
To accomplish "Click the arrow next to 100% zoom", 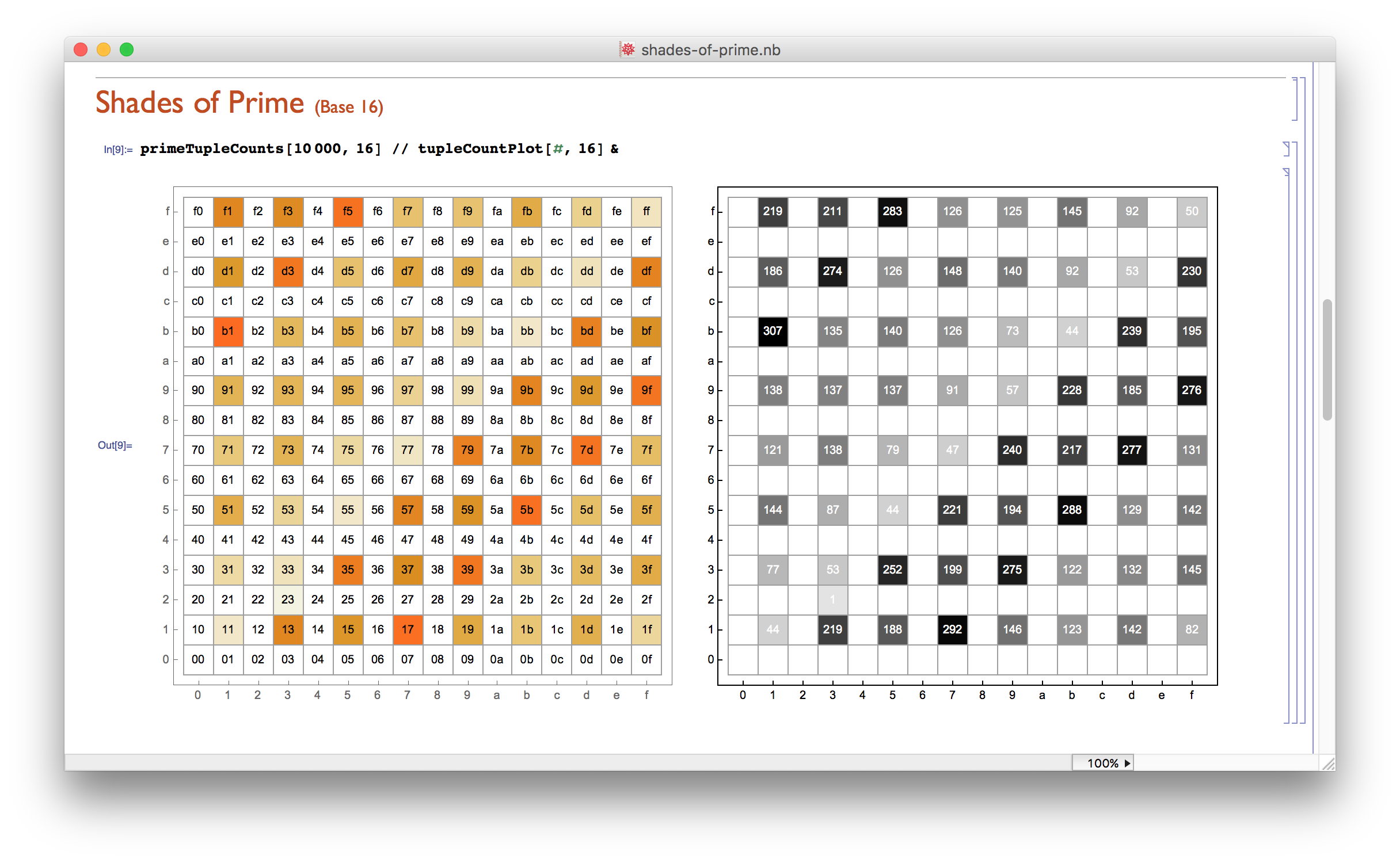I will [x=1127, y=763].
